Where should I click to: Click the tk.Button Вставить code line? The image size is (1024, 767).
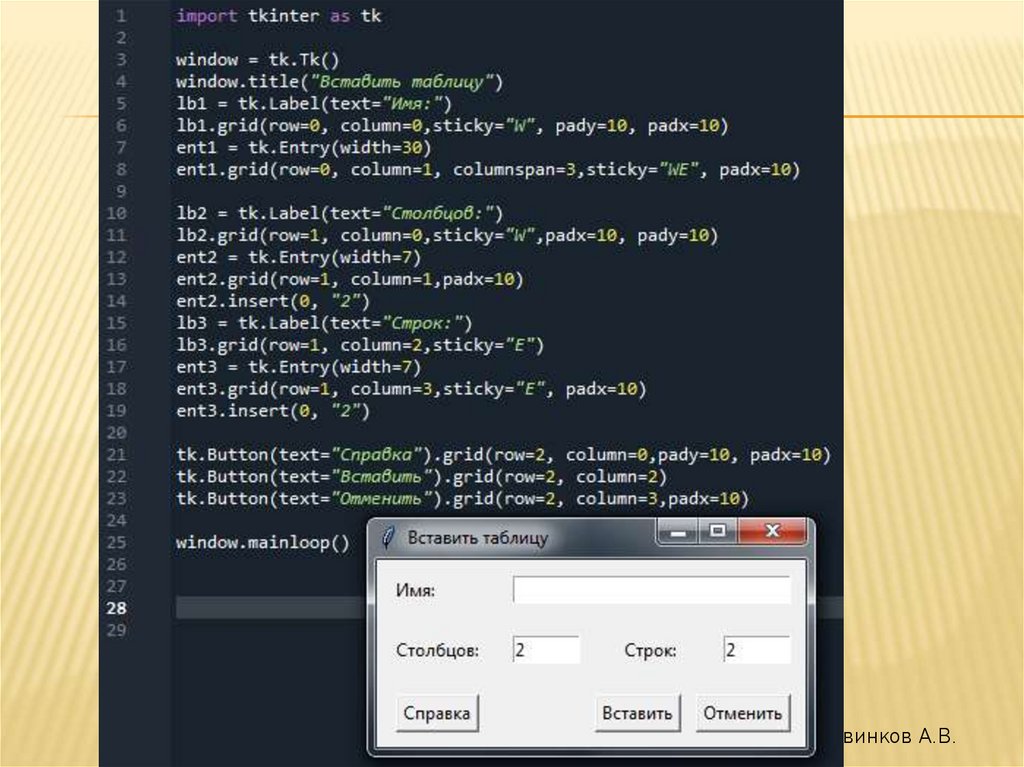[421, 477]
